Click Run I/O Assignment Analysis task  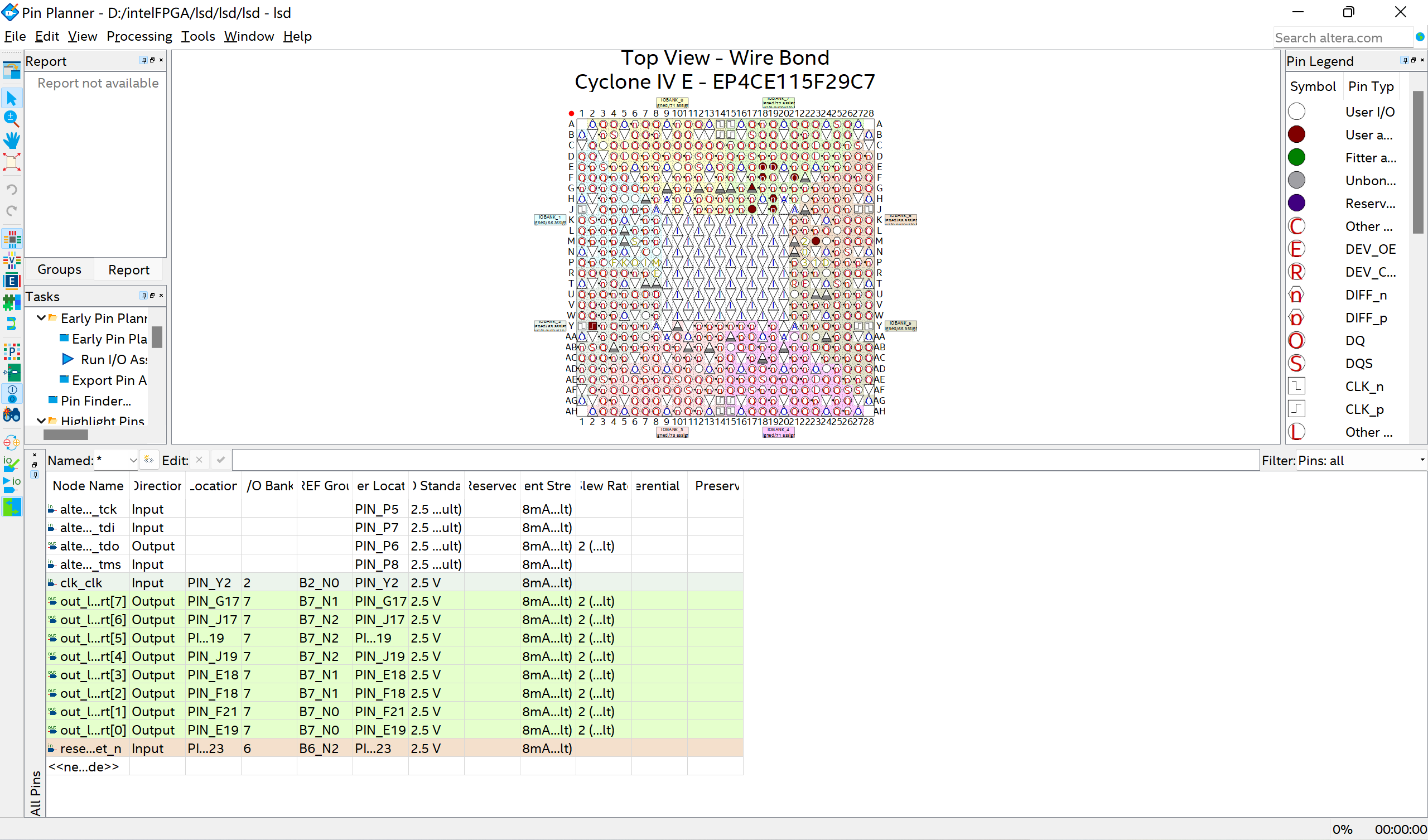[113, 359]
